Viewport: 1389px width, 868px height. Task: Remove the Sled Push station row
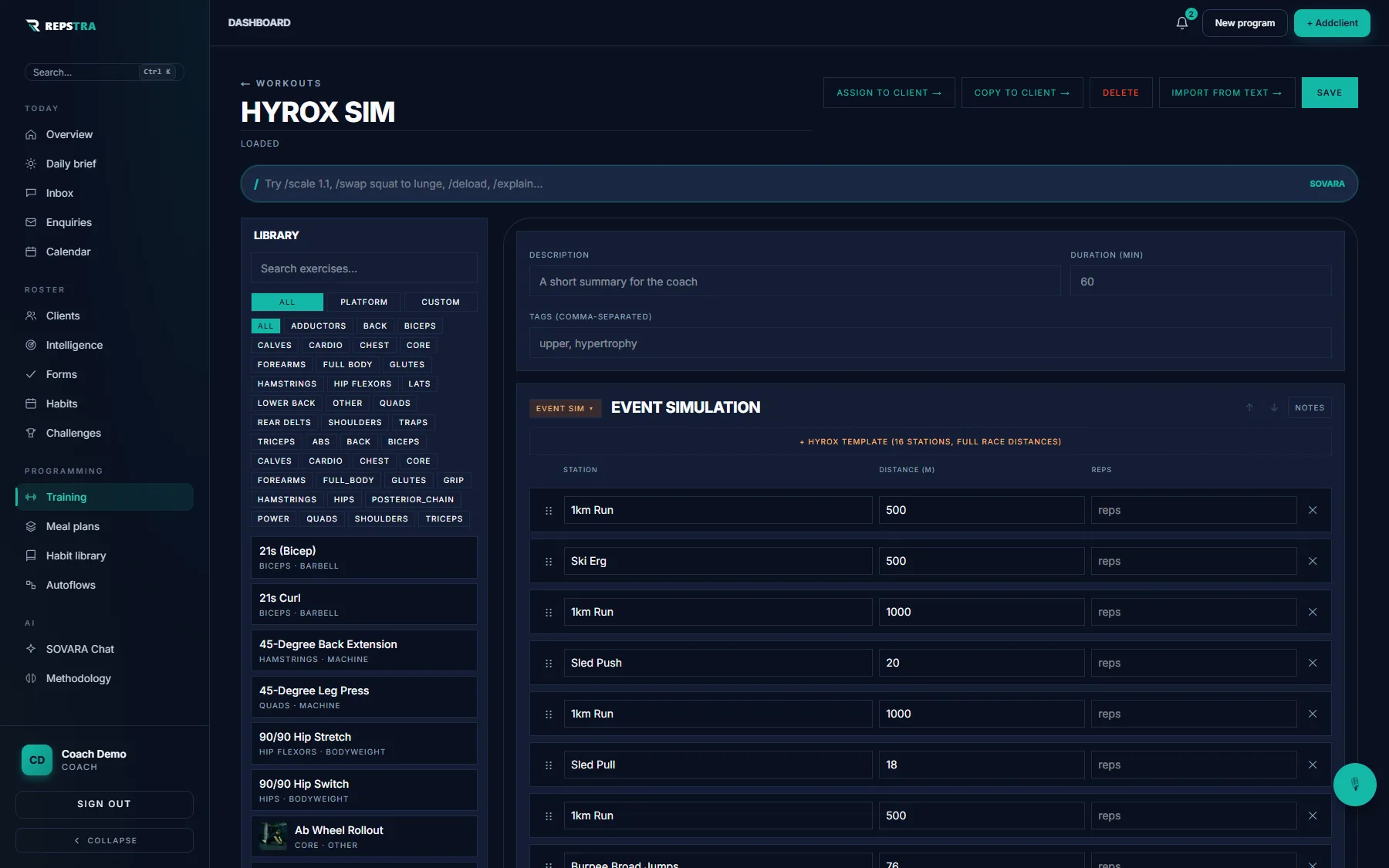(x=1313, y=663)
